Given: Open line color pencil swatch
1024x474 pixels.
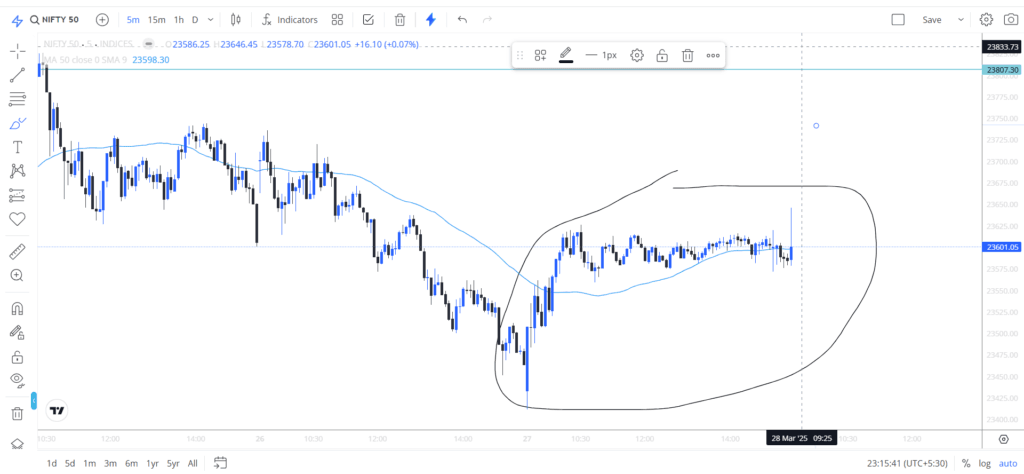Looking at the screenshot, I should [x=566, y=55].
